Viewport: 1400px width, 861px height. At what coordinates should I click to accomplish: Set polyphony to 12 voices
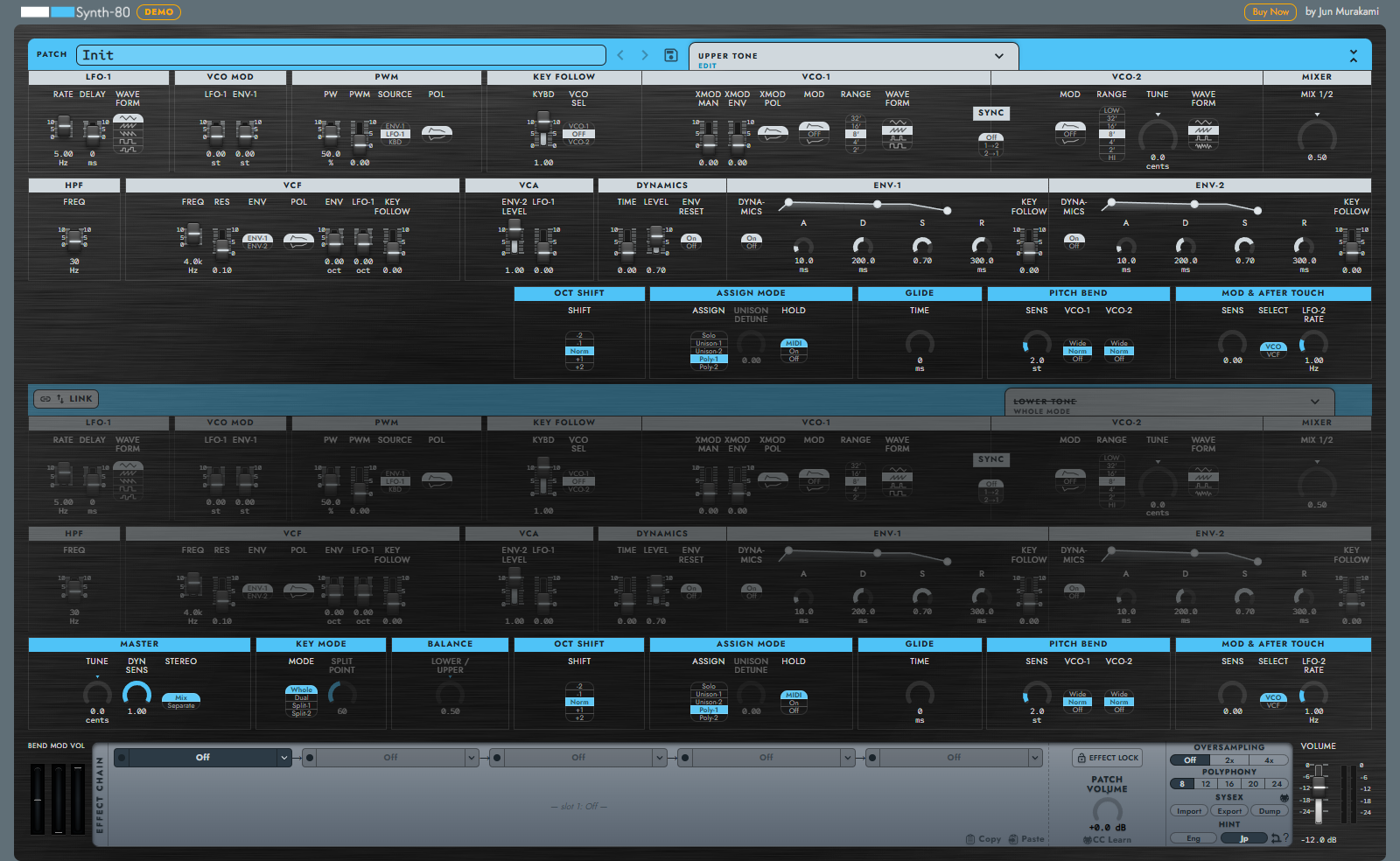1206,784
